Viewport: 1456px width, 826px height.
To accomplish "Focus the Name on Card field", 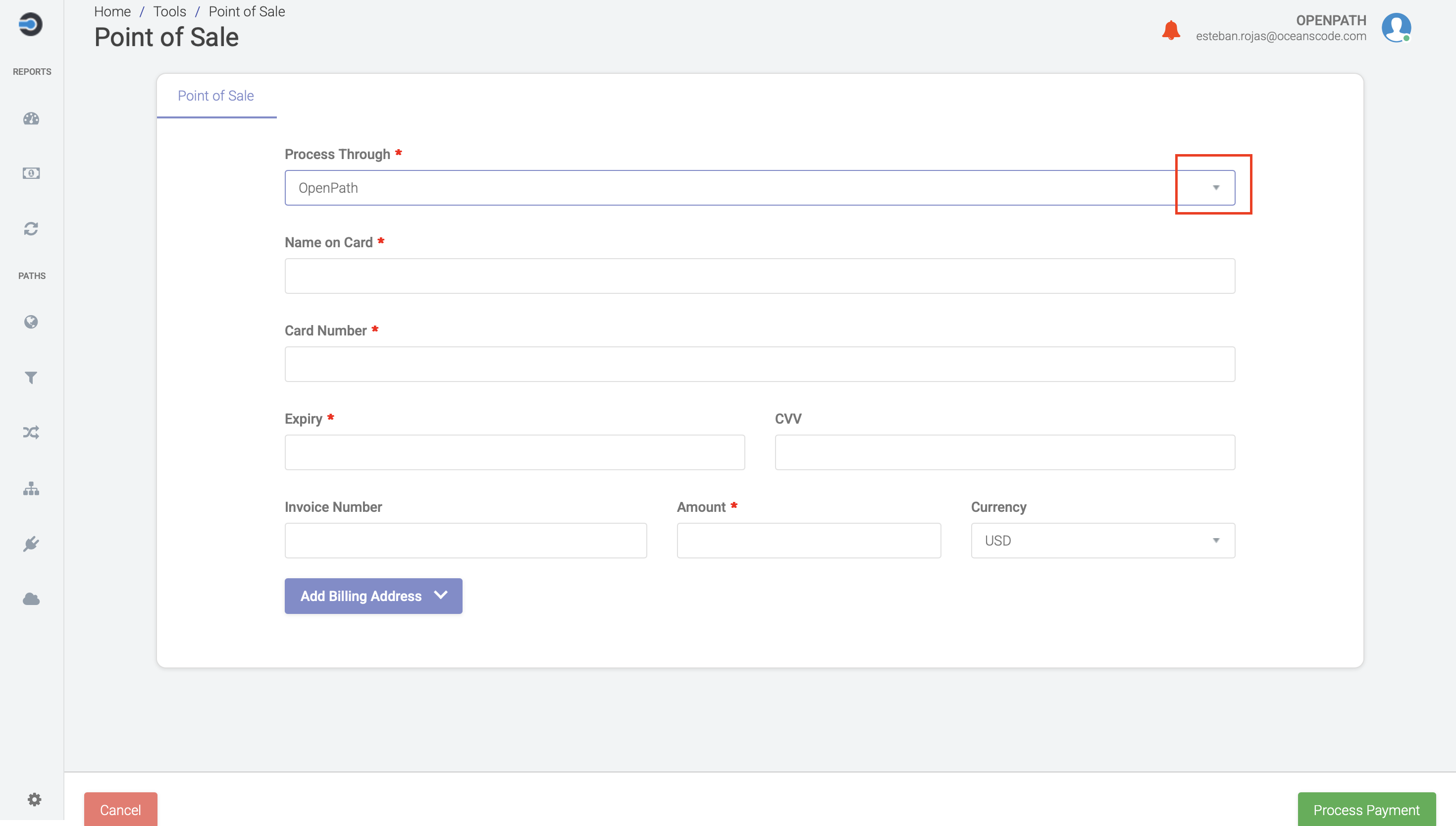I will pos(760,276).
